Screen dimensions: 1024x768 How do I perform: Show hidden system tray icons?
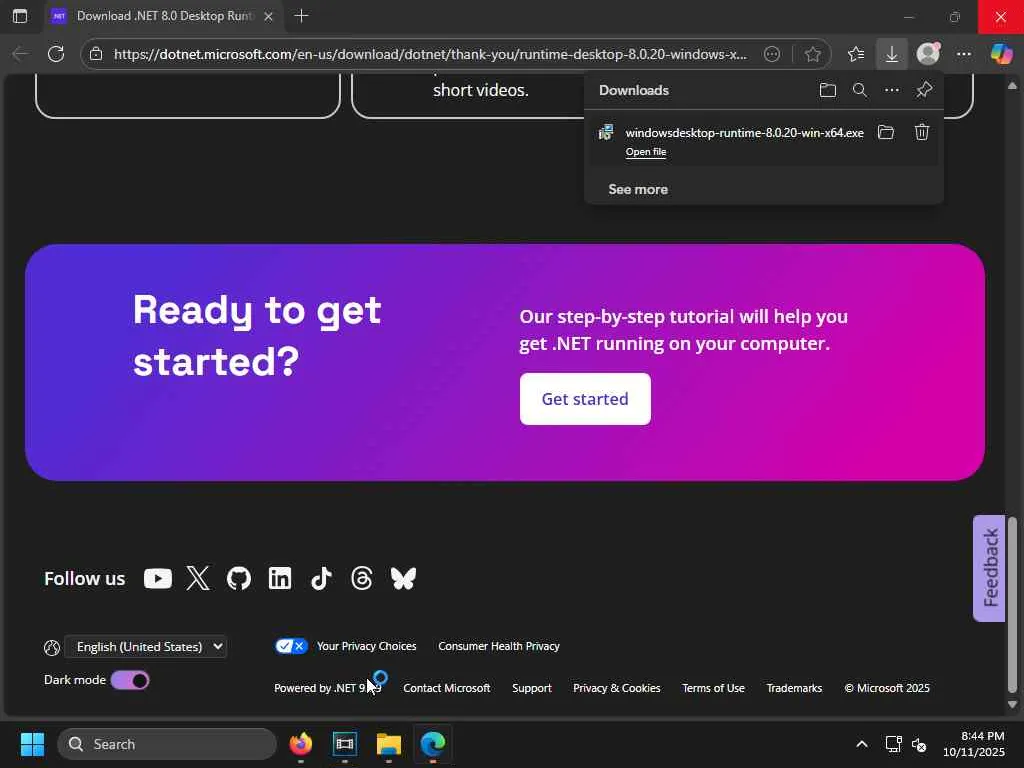pyautogui.click(x=861, y=744)
